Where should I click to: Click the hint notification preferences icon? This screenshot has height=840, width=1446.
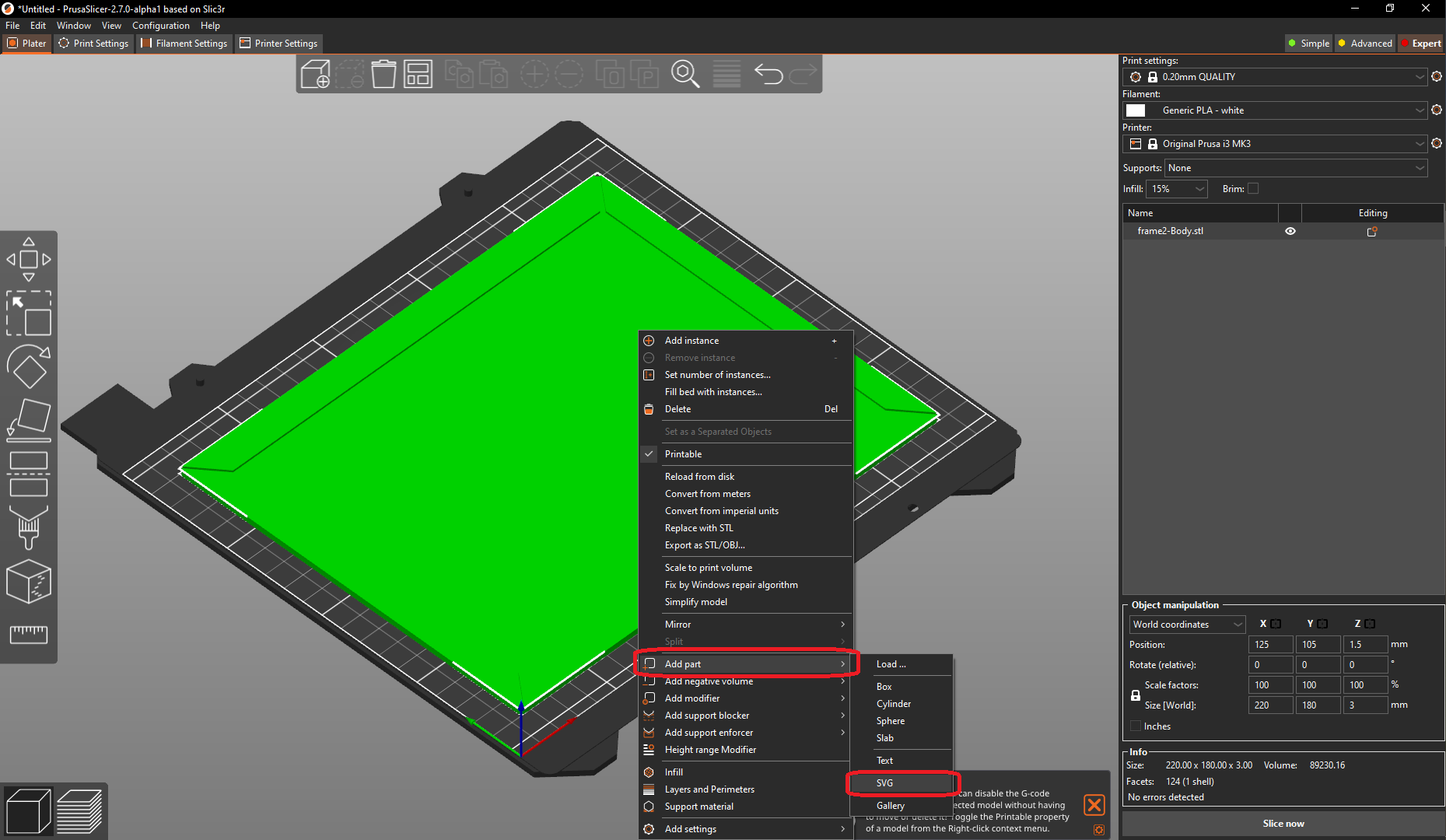coord(1098,830)
